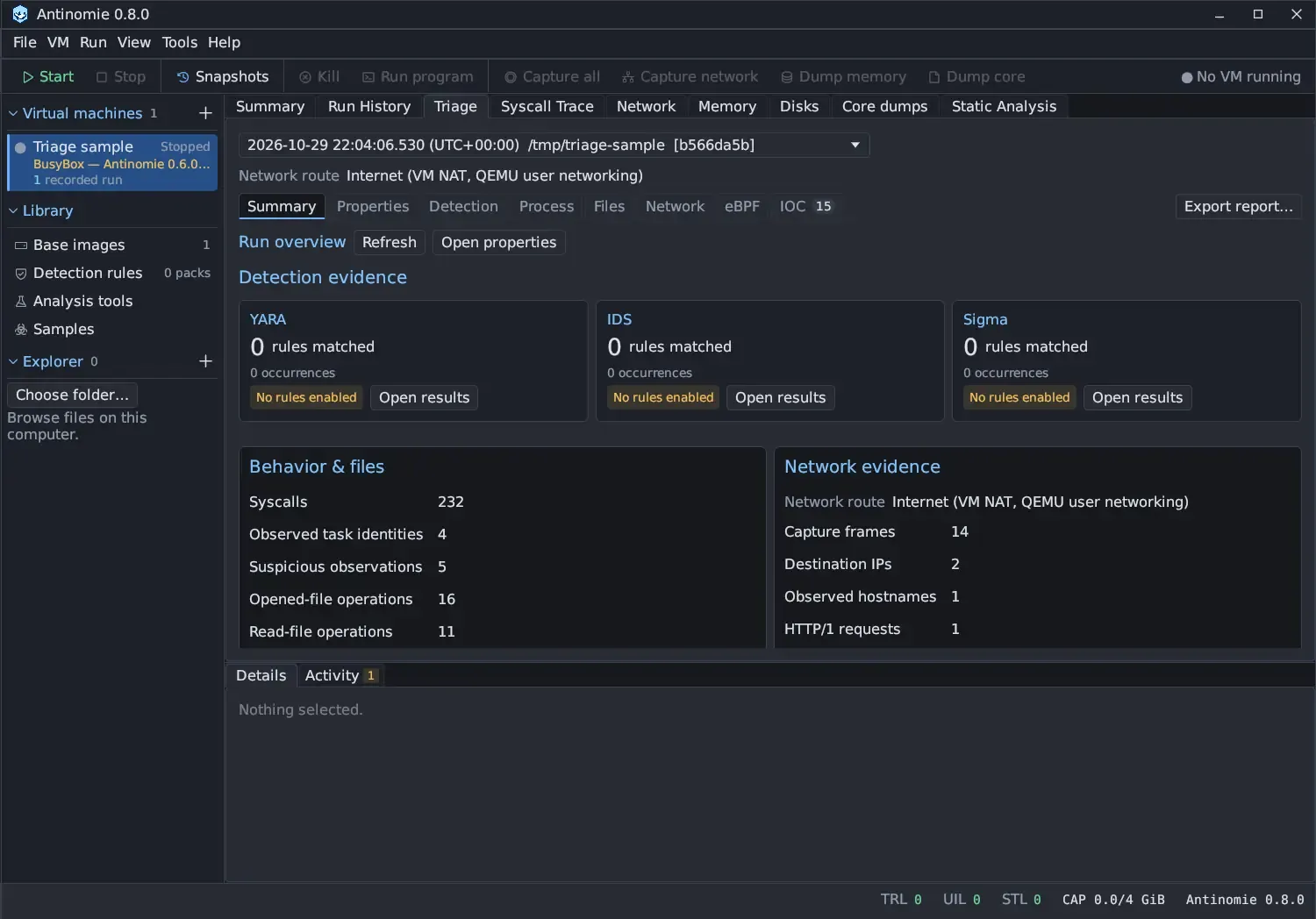The height and width of the screenshot is (919, 1316).
Task: Open the VM menu
Action: click(x=58, y=42)
